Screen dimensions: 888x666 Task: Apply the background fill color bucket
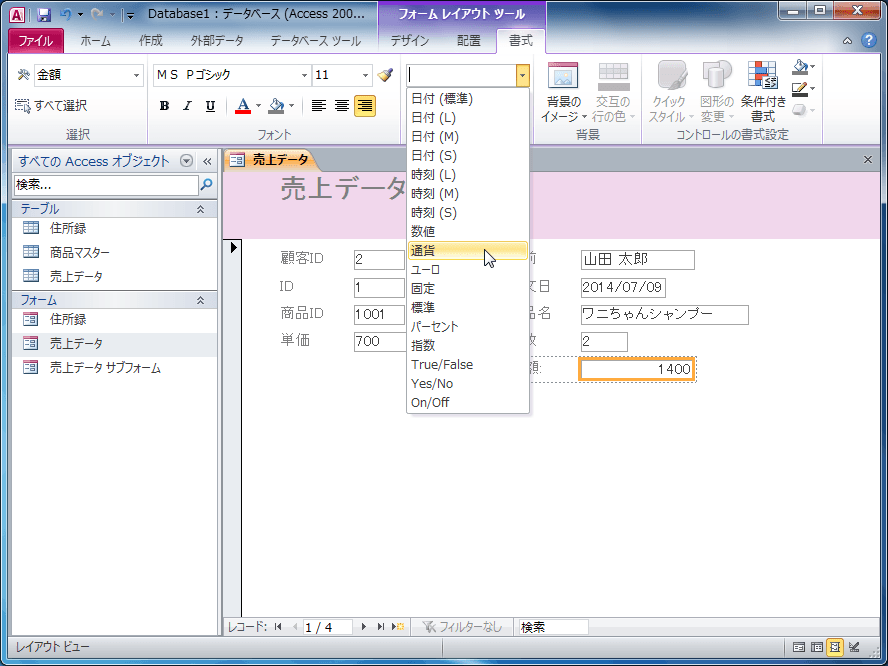[x=276, y=106]
